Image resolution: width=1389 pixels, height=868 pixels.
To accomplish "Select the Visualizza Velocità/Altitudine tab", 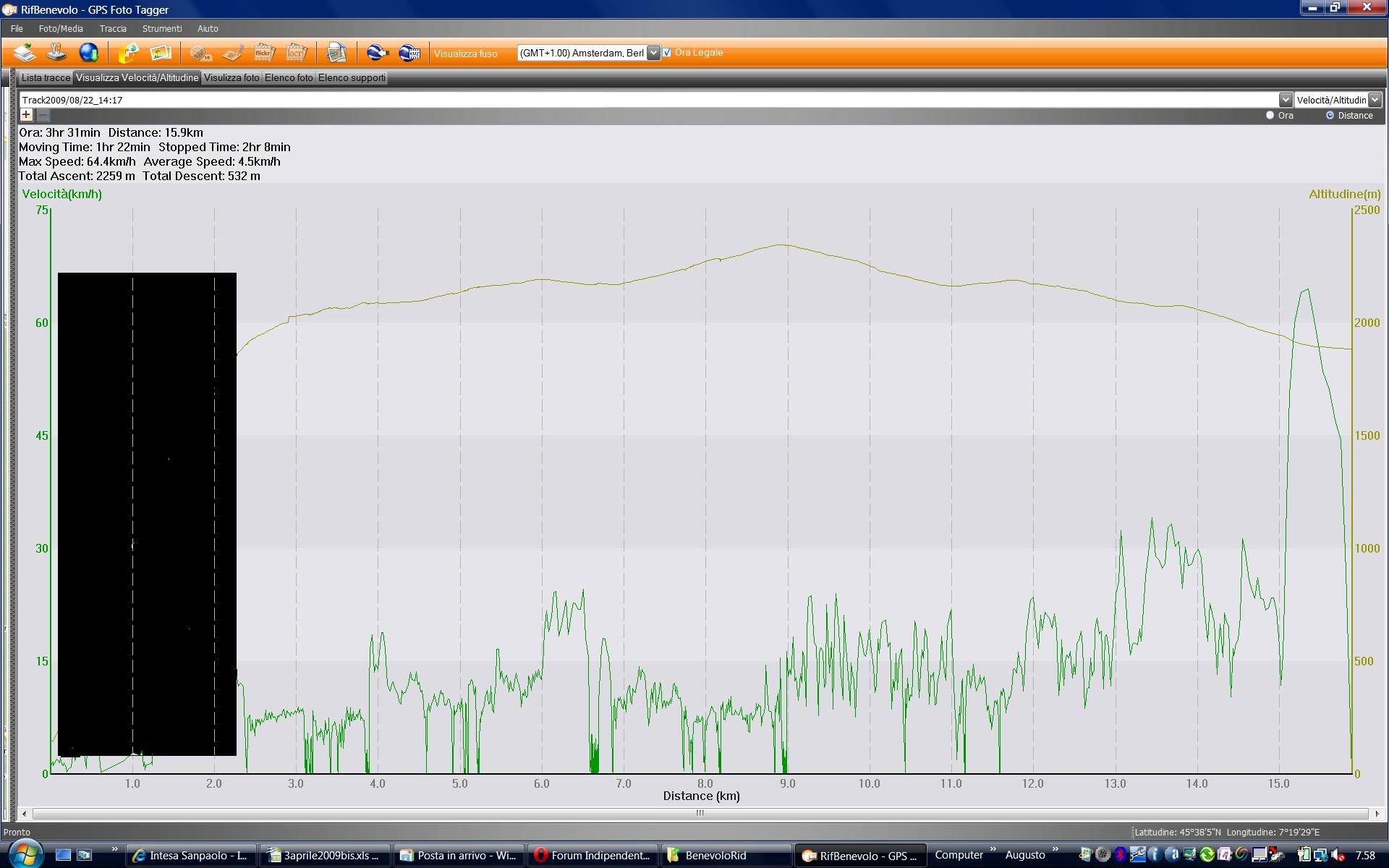I will pos(137,77).
